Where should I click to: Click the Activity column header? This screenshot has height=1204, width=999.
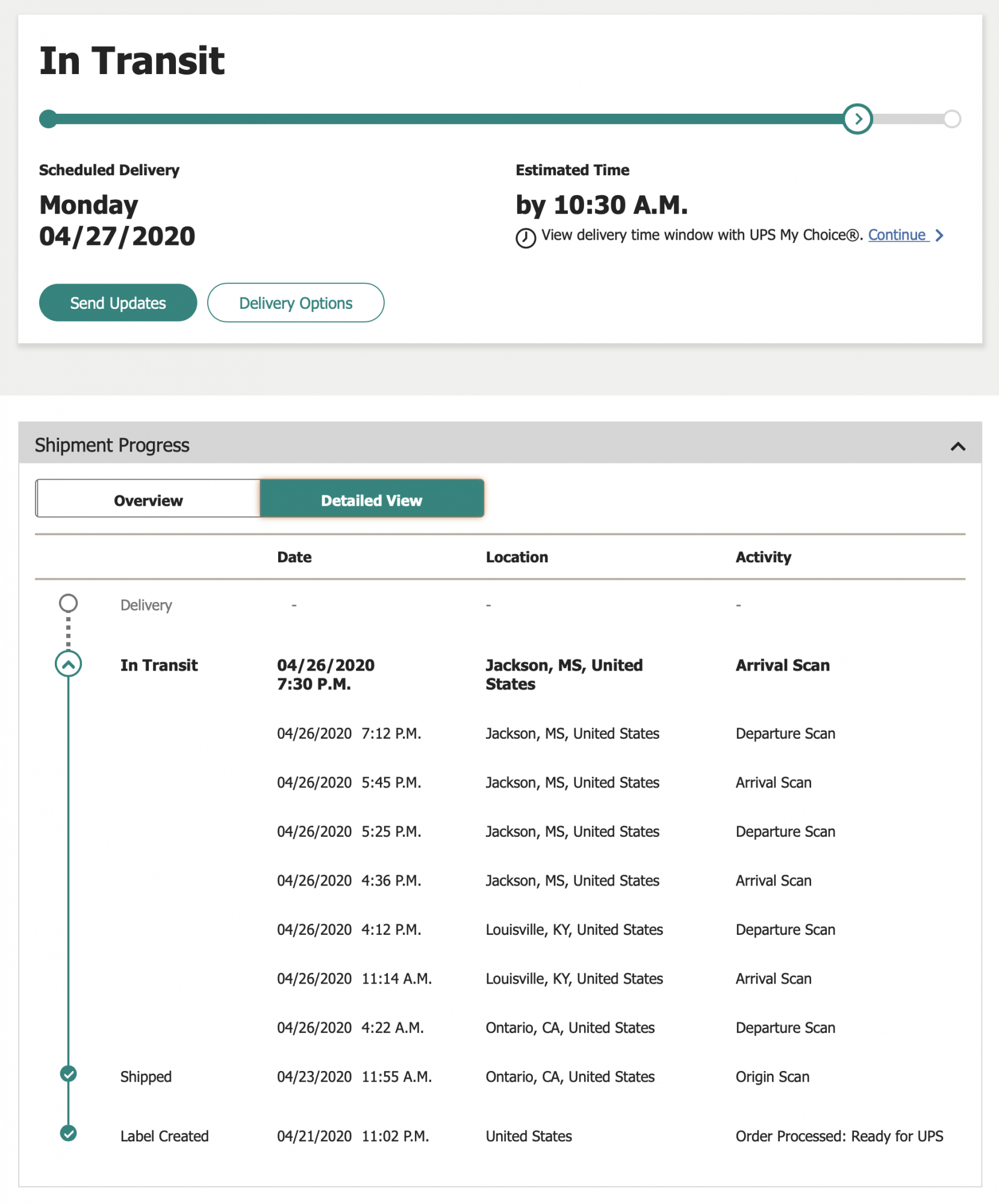(763, 557)
